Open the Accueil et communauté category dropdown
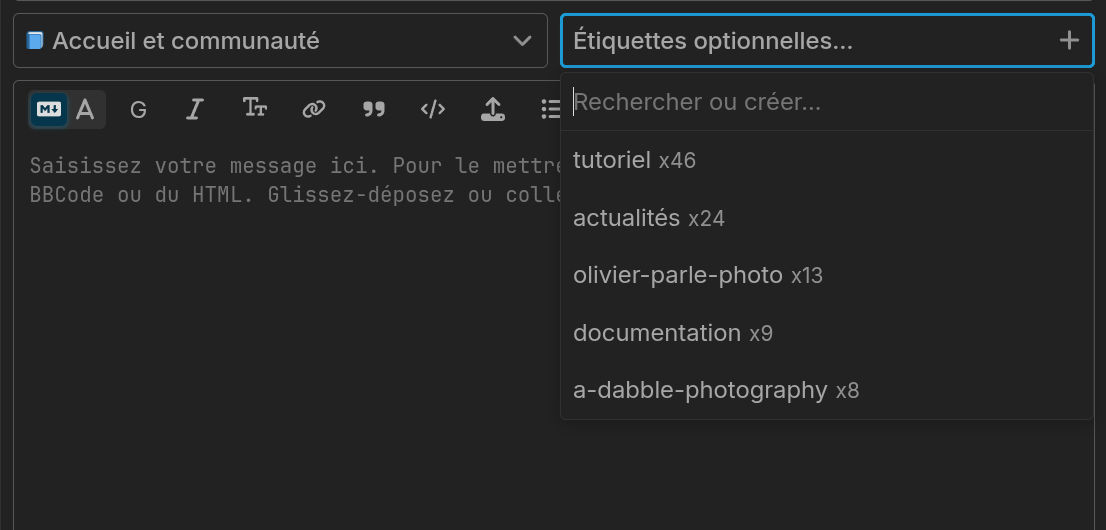The width and height of the screenshot is (1106, 530). (280, 41)
